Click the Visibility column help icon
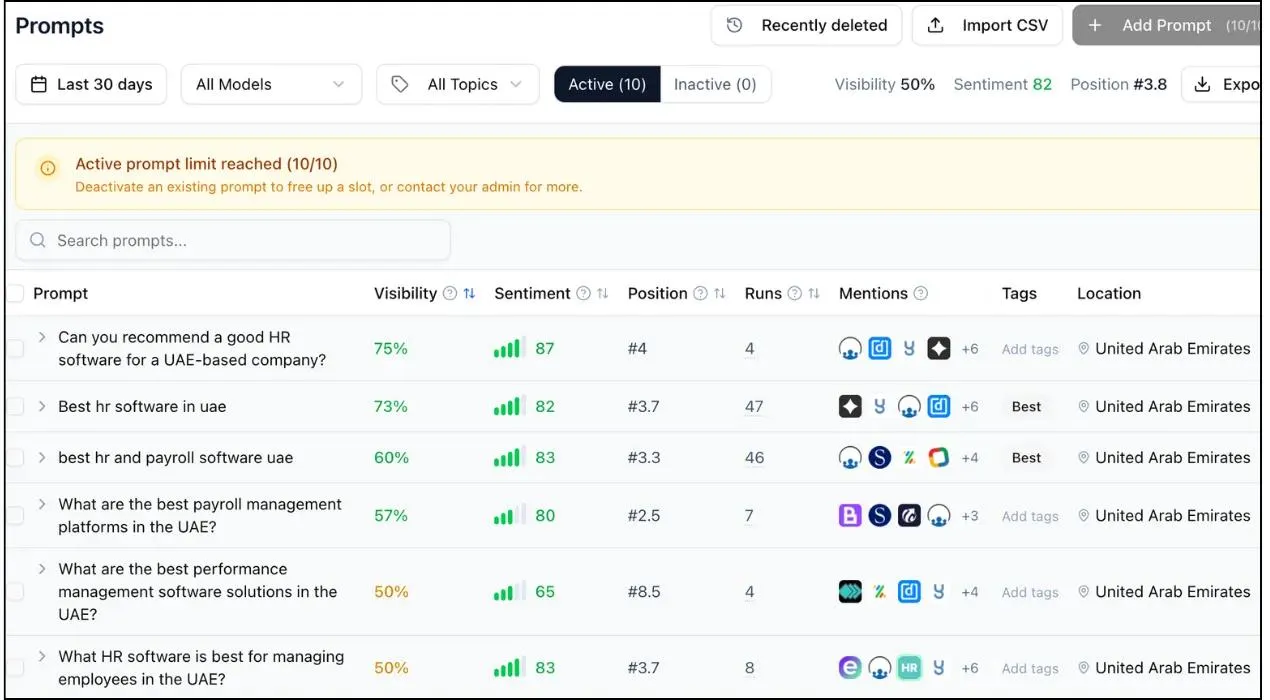 (x=450, y=294)
